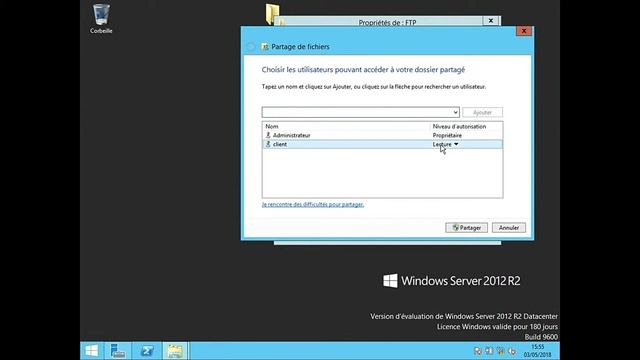Click the Administrateur user icon
The width and height of the screenshot is (640, 360).
tap(268, 135)
